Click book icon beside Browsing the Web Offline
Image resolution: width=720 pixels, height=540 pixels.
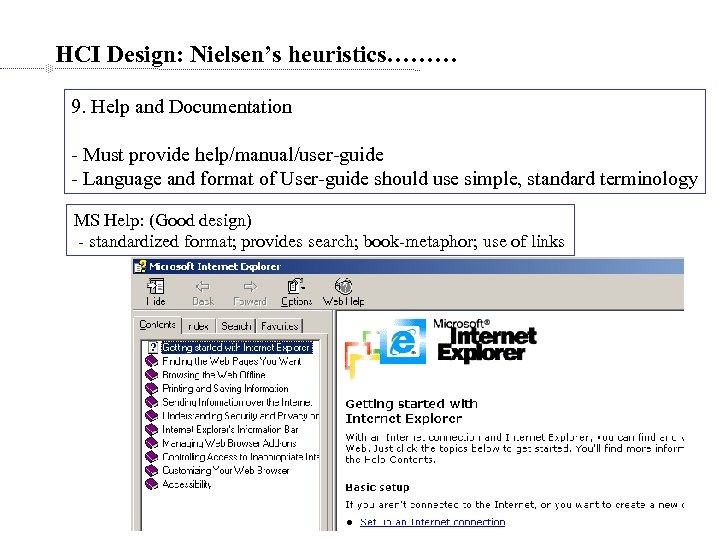[152, 375]
